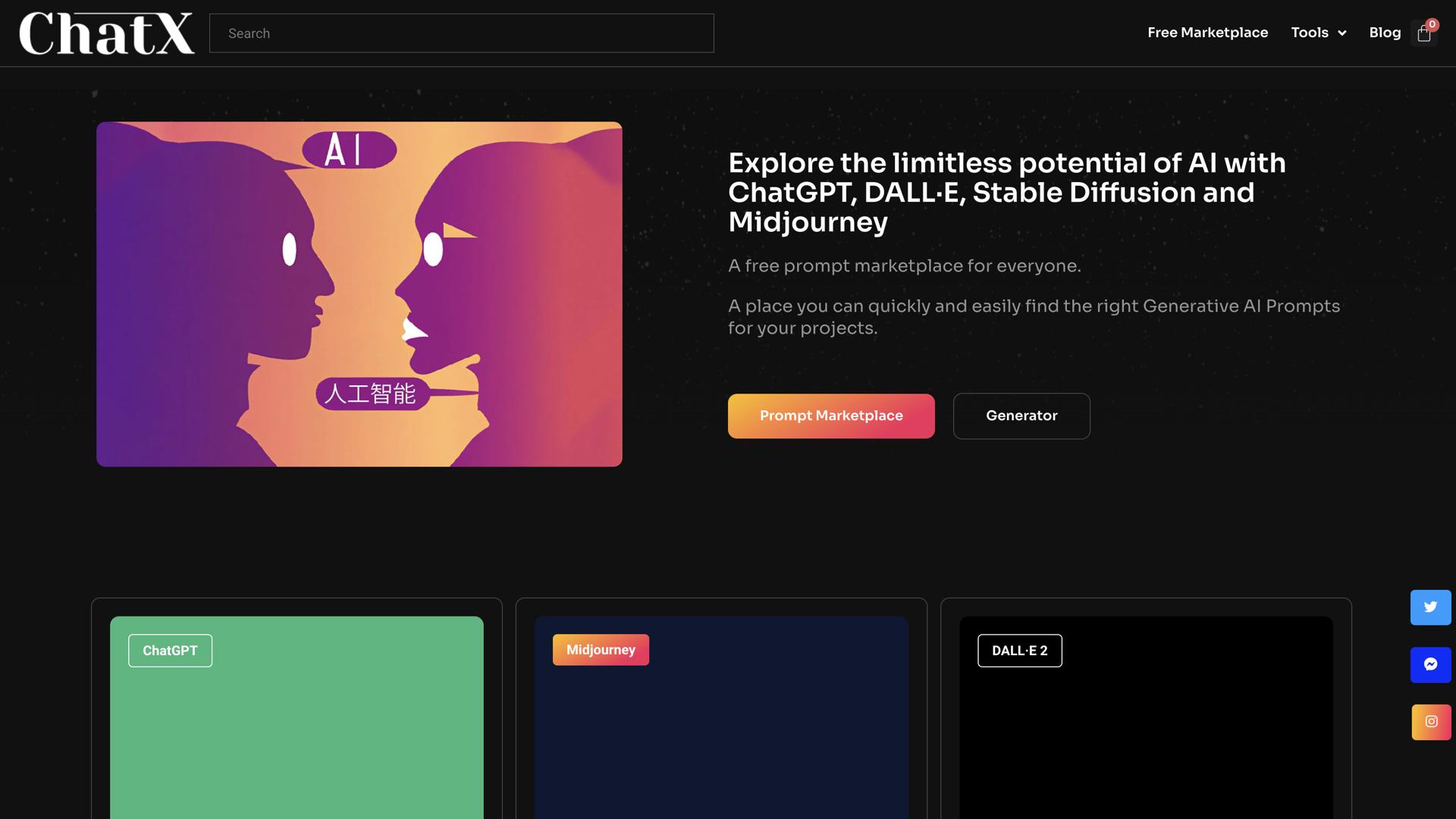Focus the Search input field
Image resolution: width=1456 pixels, height=819 pixels.
click(461, 33)
